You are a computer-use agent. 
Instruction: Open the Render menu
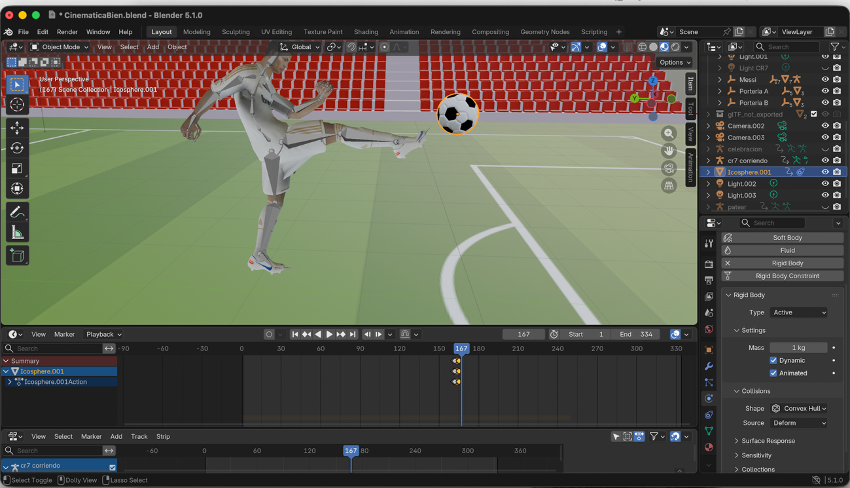(67, 32)
